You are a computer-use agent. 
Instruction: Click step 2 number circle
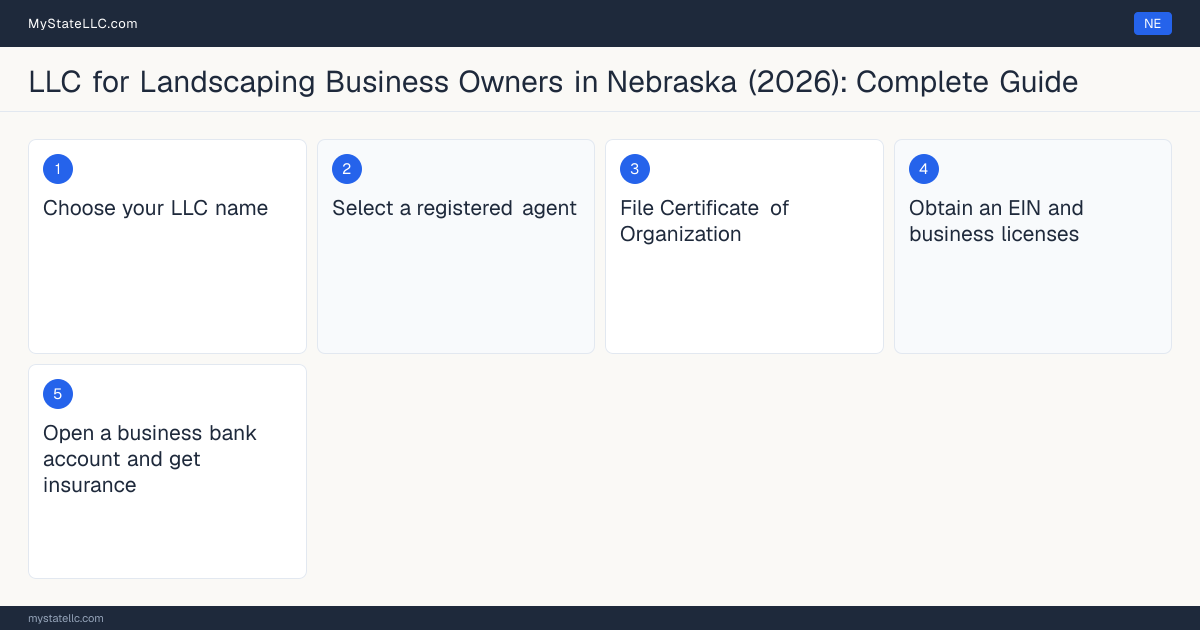[x=347, y=169]
